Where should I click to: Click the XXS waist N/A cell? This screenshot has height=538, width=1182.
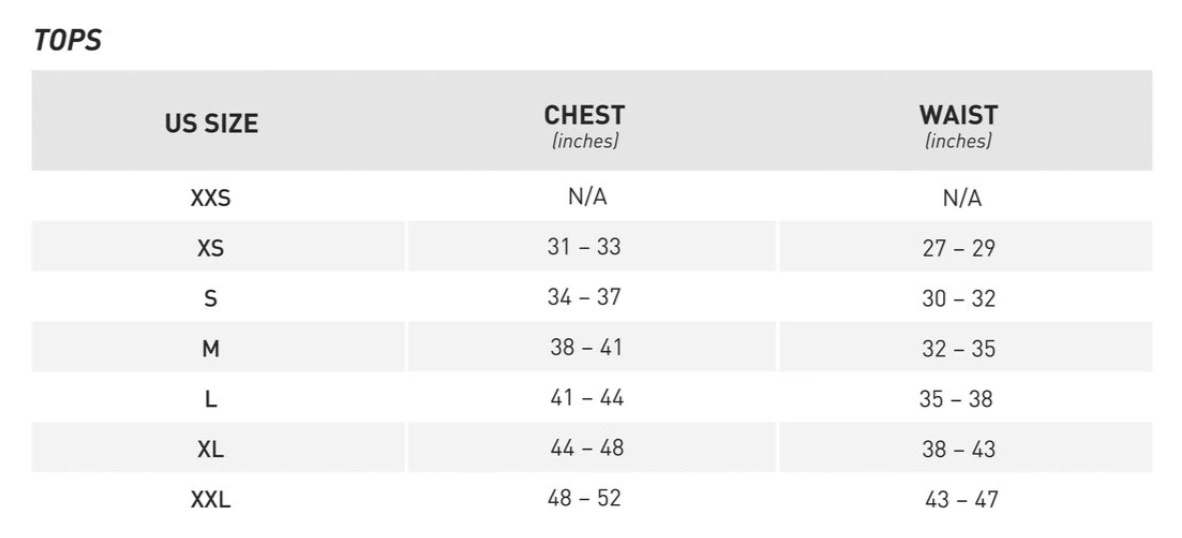[962, 198]
